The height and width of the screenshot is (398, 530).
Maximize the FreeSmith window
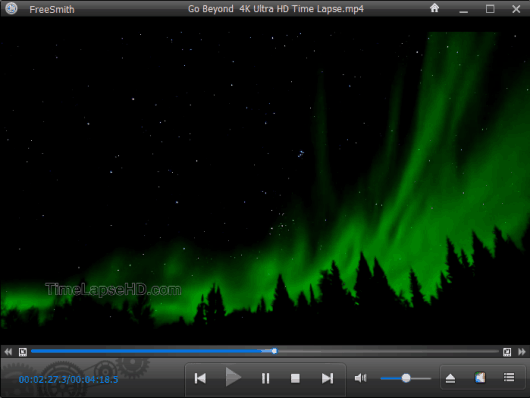click(x=490, y=9)
